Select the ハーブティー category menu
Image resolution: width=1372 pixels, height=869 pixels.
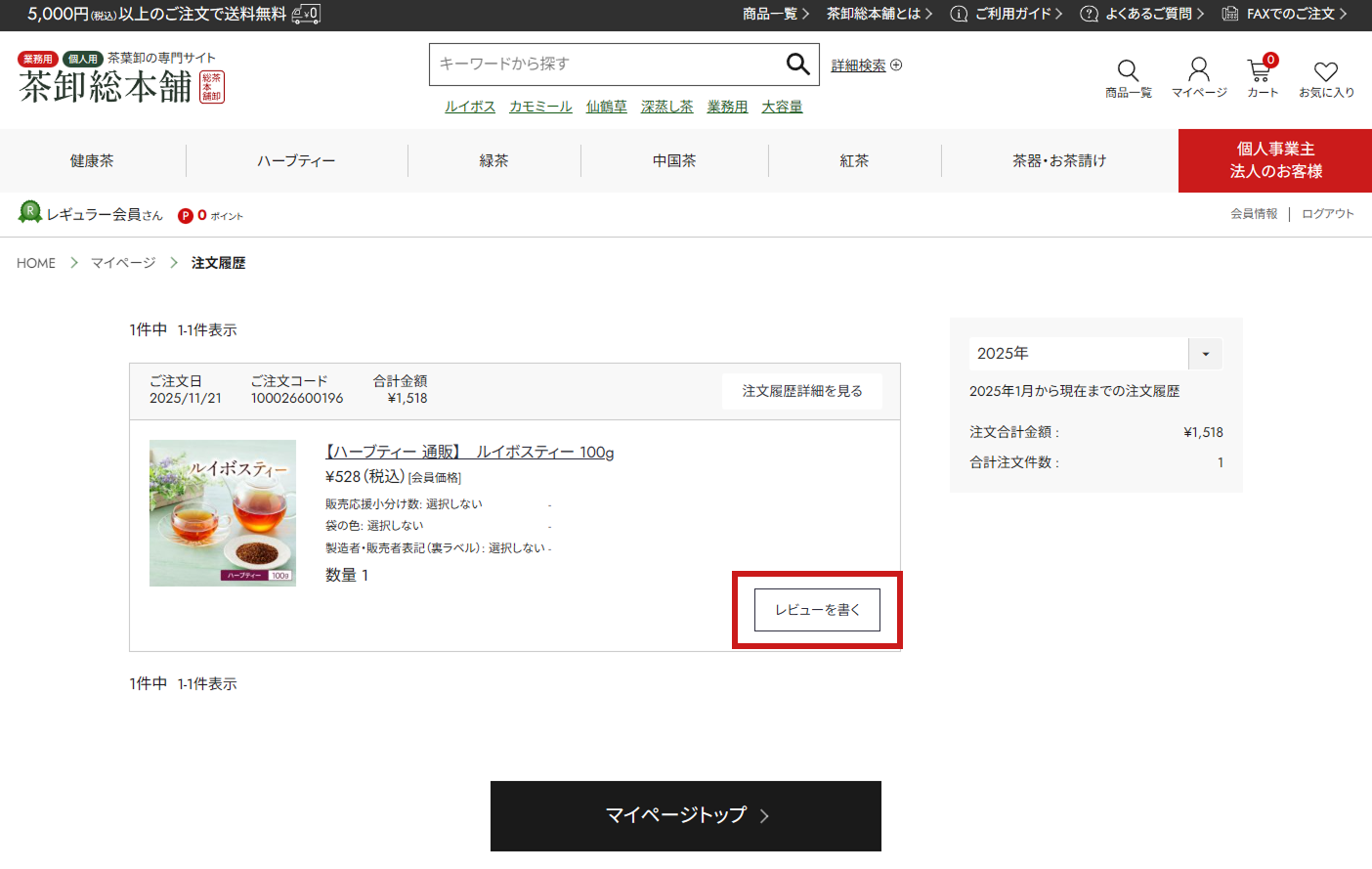point(296,161)
